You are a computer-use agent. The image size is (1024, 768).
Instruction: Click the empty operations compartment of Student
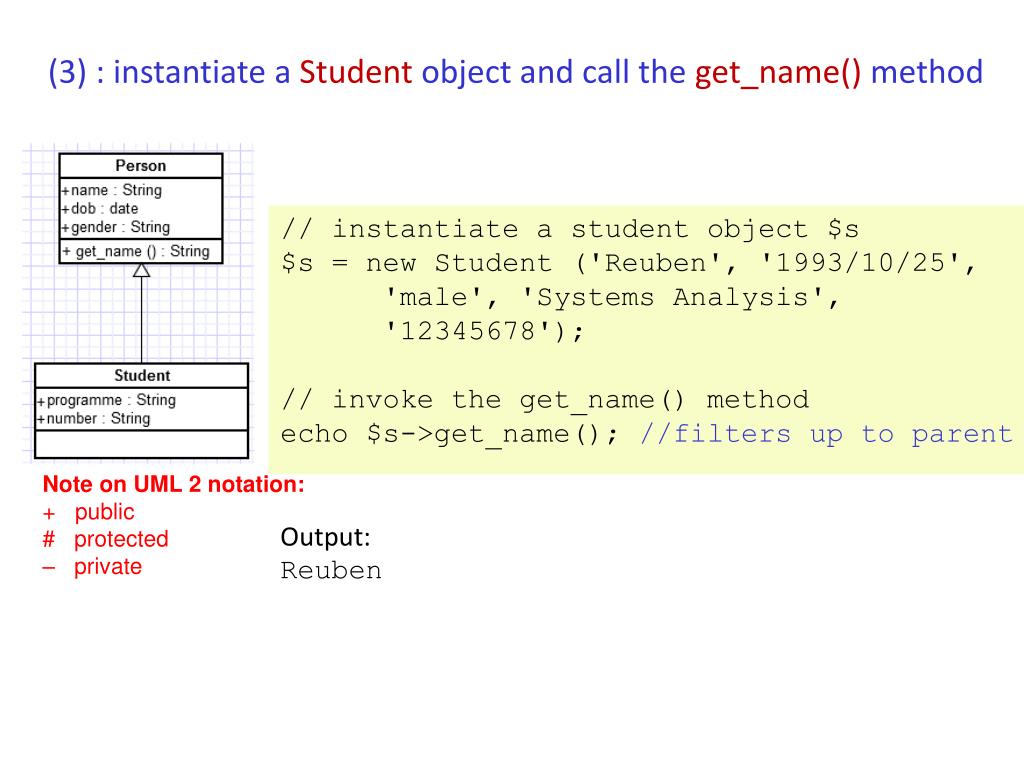click(142, 444)
